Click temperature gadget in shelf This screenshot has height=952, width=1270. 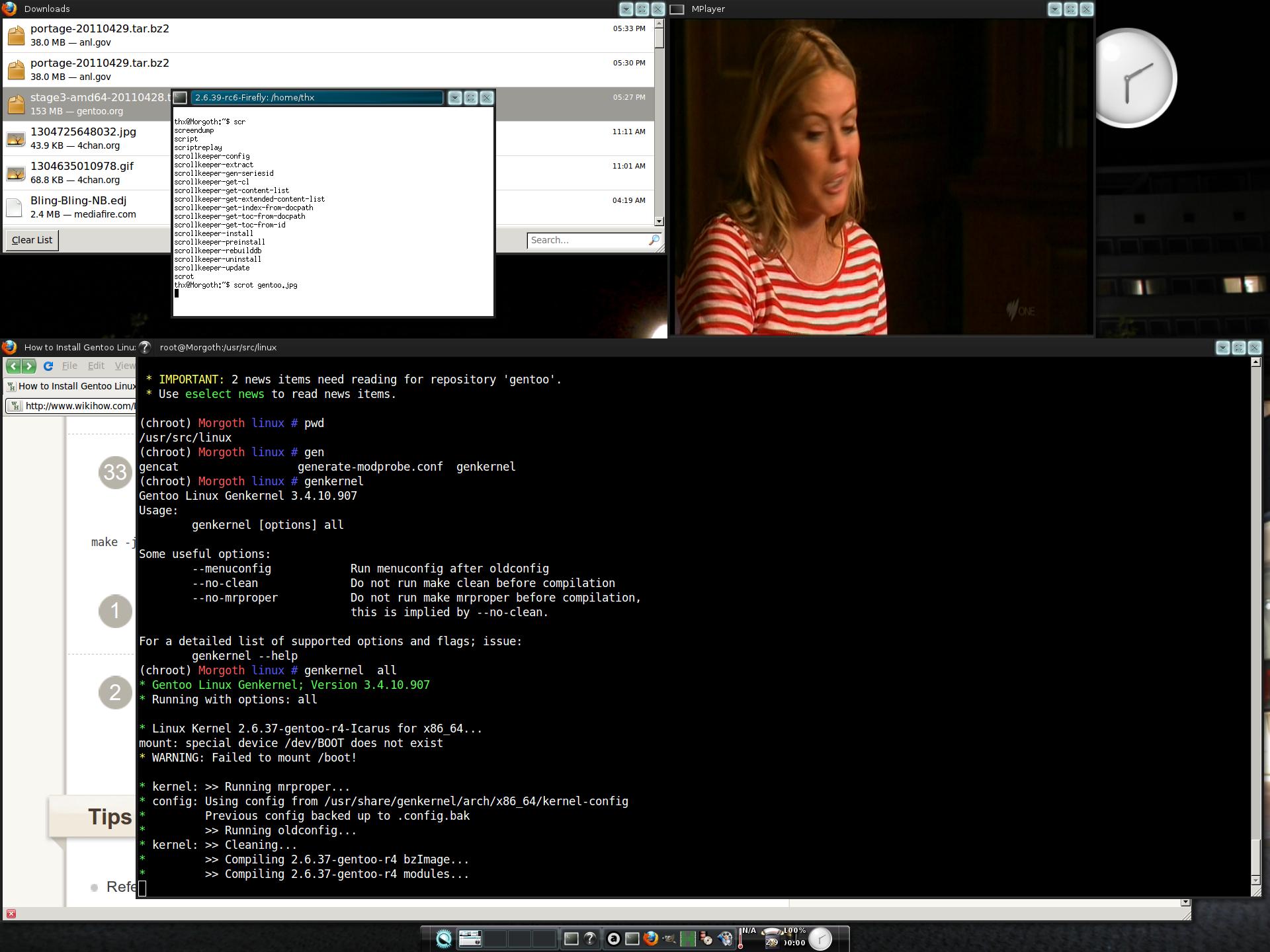(x=747, y=938)
